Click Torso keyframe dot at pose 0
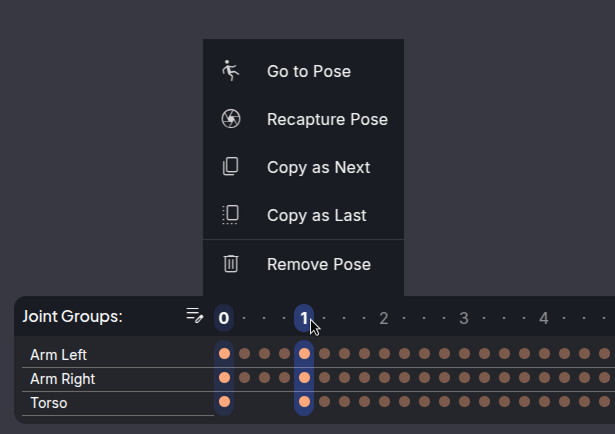Image resolution: width=615 pixels, height=434 pixels. (224, 401)
